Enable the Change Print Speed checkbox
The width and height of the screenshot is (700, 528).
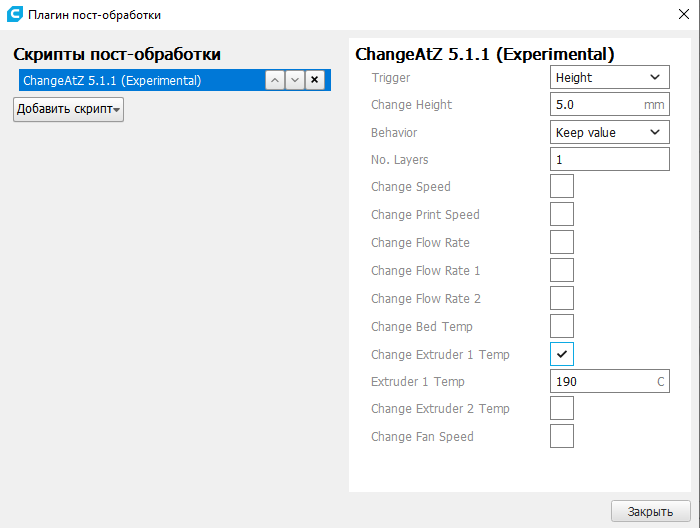coord(562,214)
